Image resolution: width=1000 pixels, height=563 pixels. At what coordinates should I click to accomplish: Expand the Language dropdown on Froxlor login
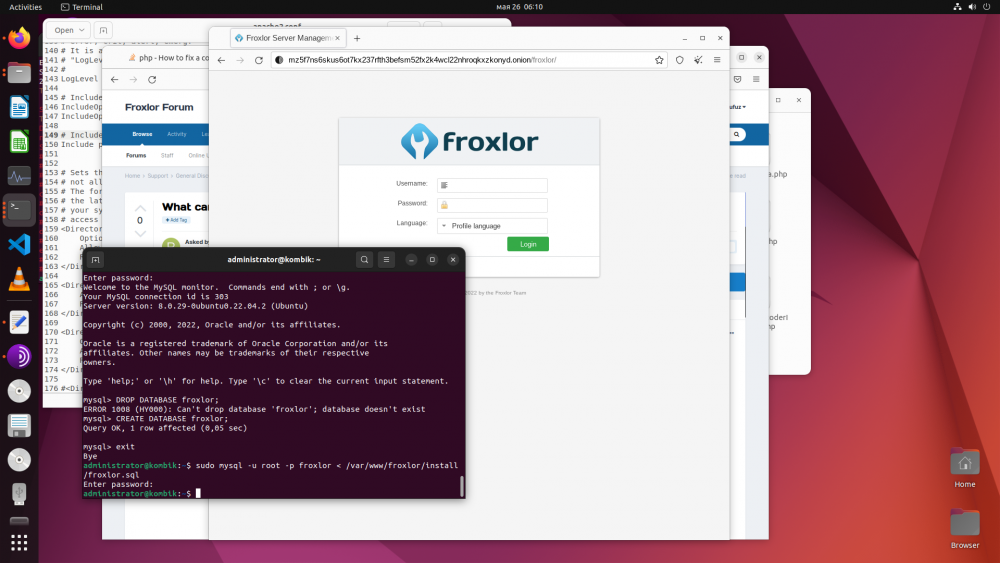tap(492, 226)
